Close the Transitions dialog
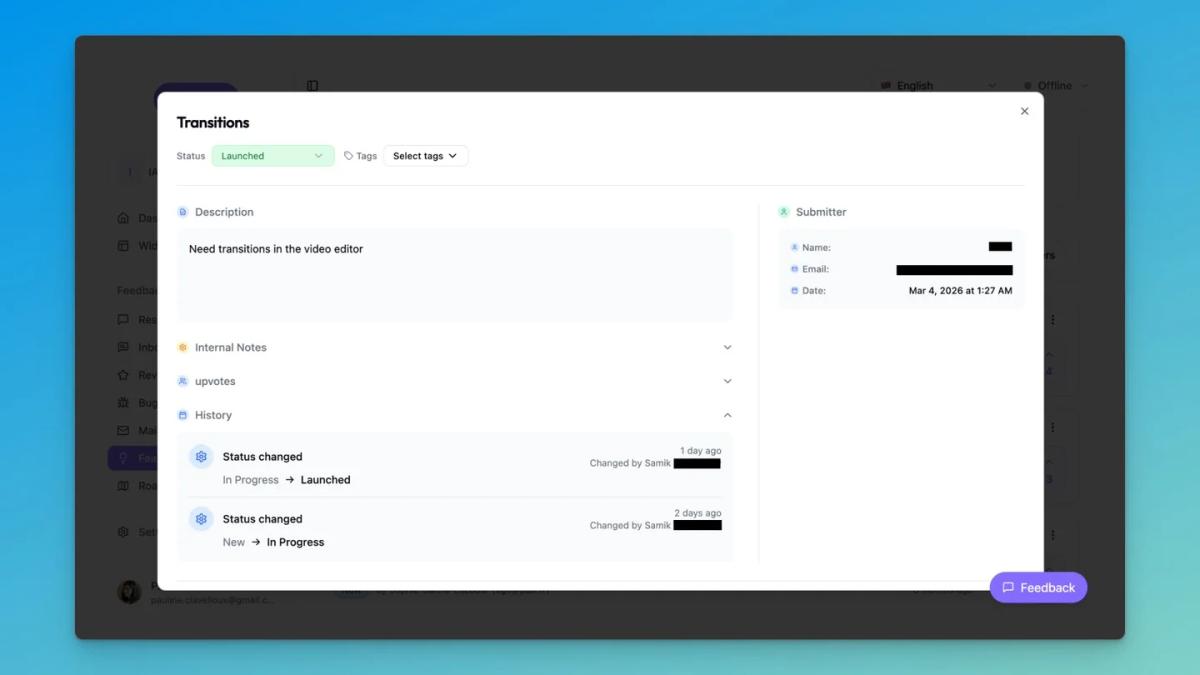 (1024, 111)
